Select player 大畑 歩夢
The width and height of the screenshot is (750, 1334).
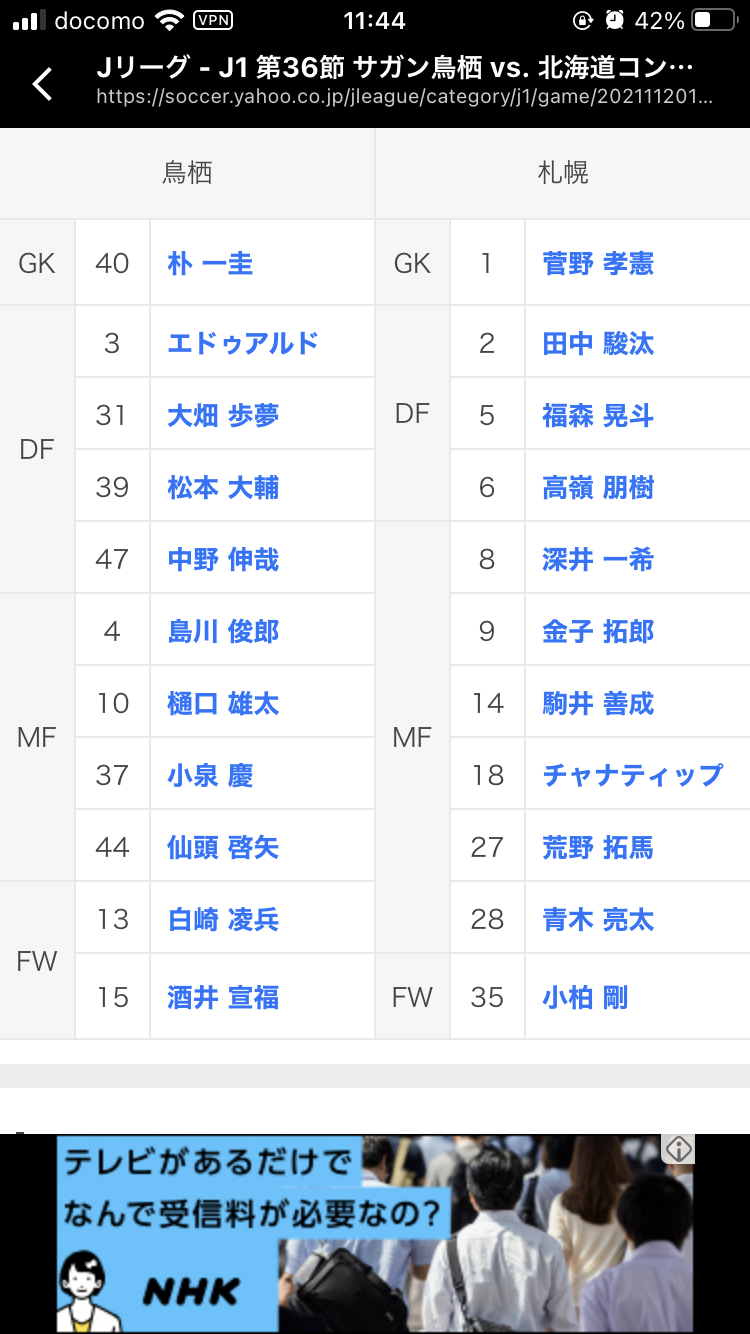223,415
